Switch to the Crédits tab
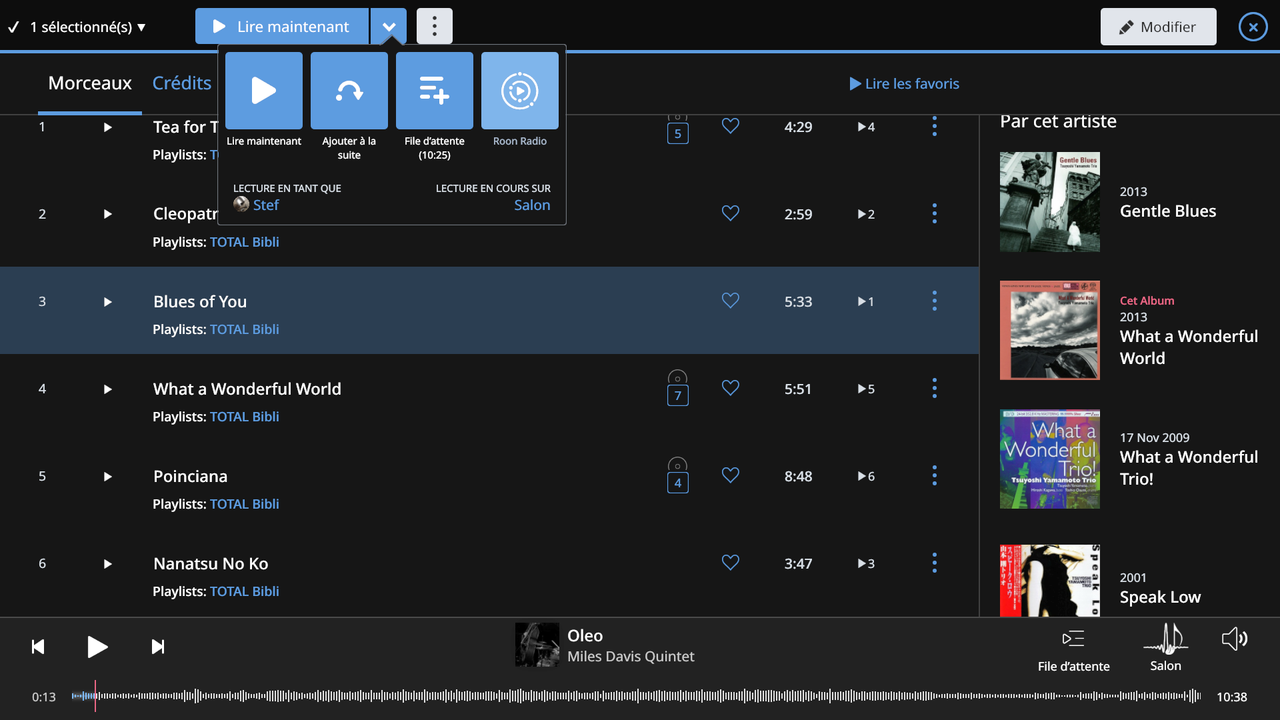 point(182,83)
